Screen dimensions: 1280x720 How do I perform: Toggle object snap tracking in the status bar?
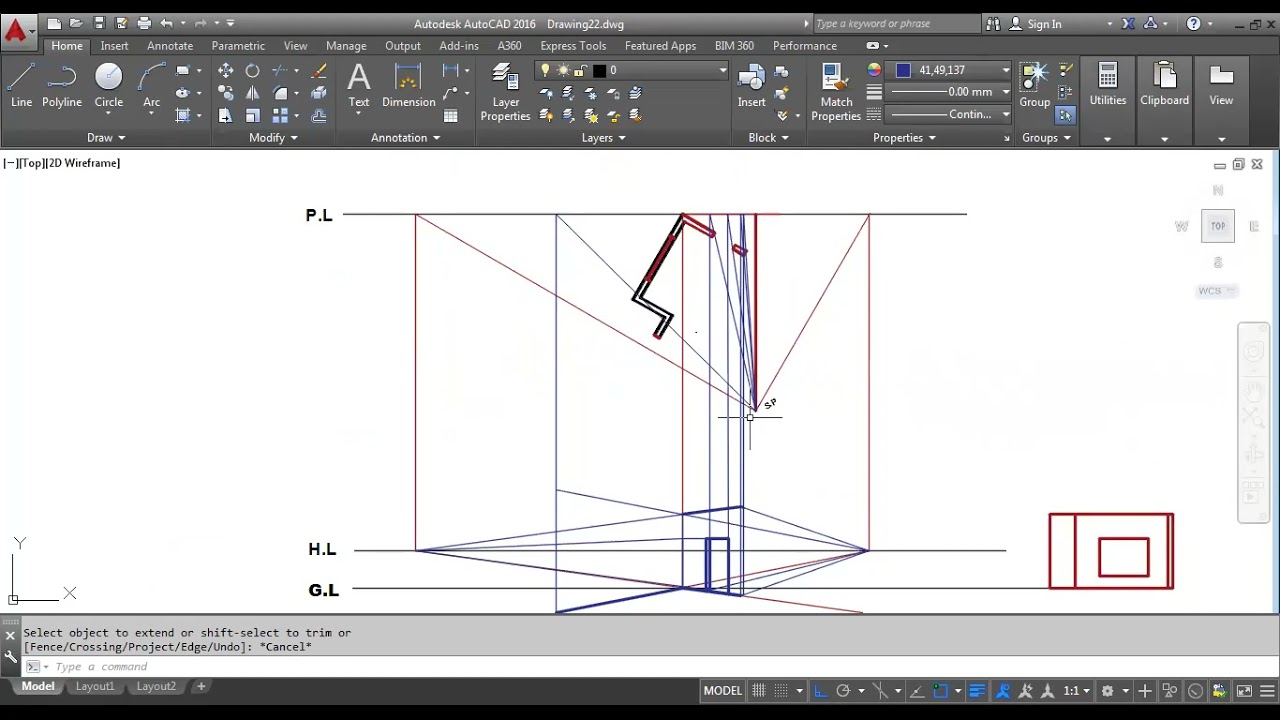917,691
